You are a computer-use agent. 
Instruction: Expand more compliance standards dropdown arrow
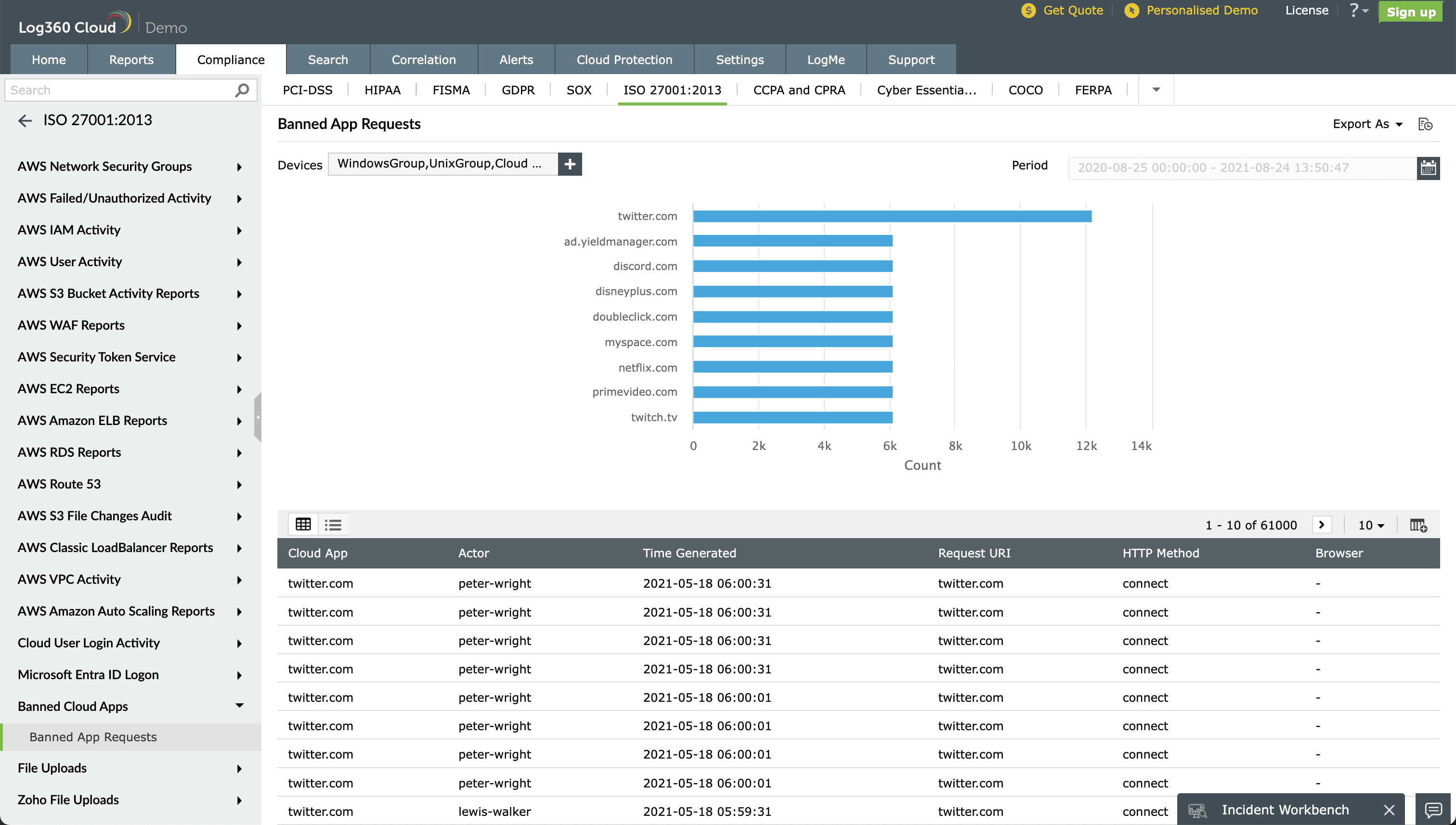[1156, 90]
